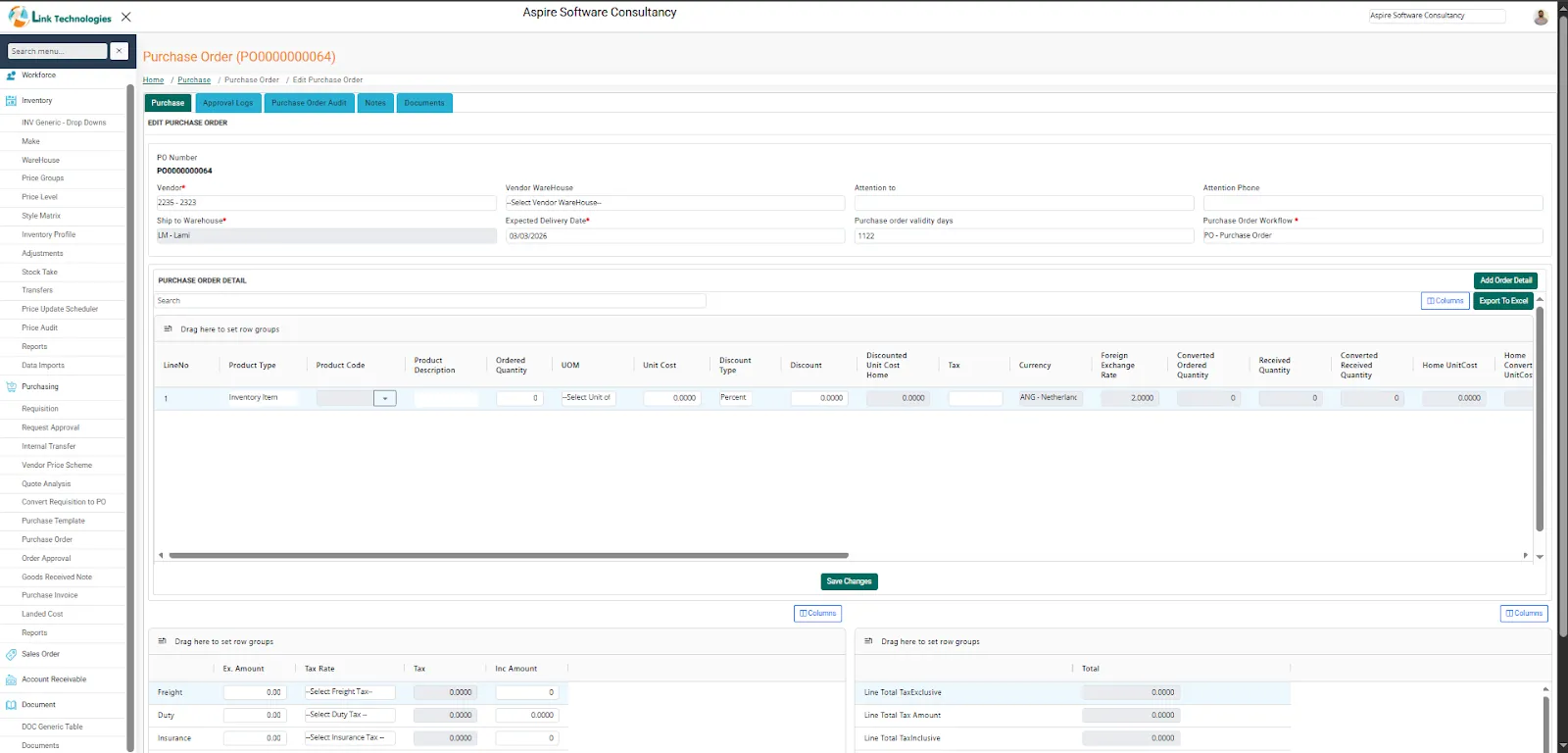Screen dimensions: 1568x753
Task: Open Goods Received Note in sidebar
Action: tap(57, 577)
